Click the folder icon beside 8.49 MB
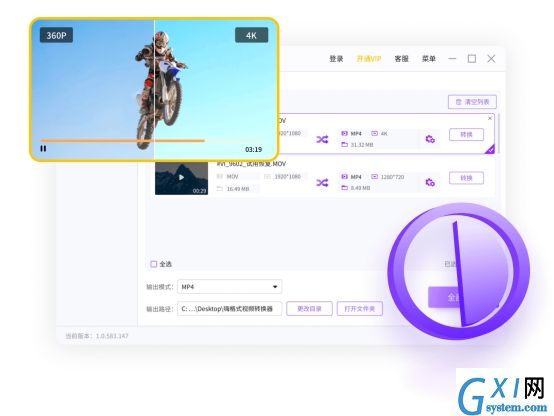The height and width of the screenshot is (416, 554). 344,188
